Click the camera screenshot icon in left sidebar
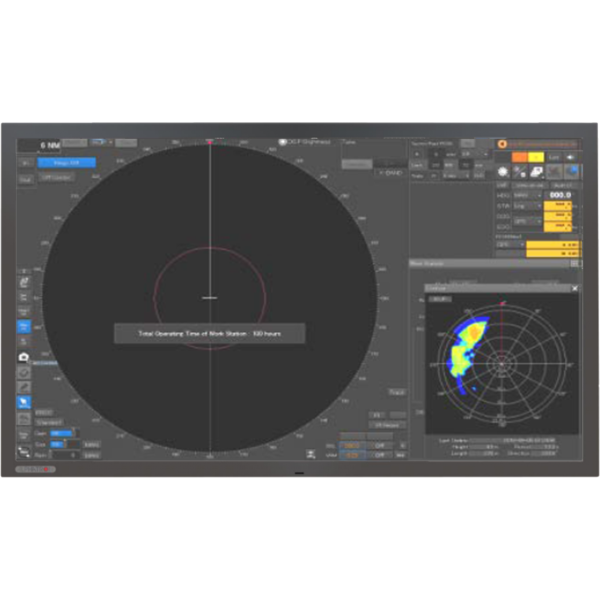This screenshot has height=600, width=600. click(x=24, y=357)
